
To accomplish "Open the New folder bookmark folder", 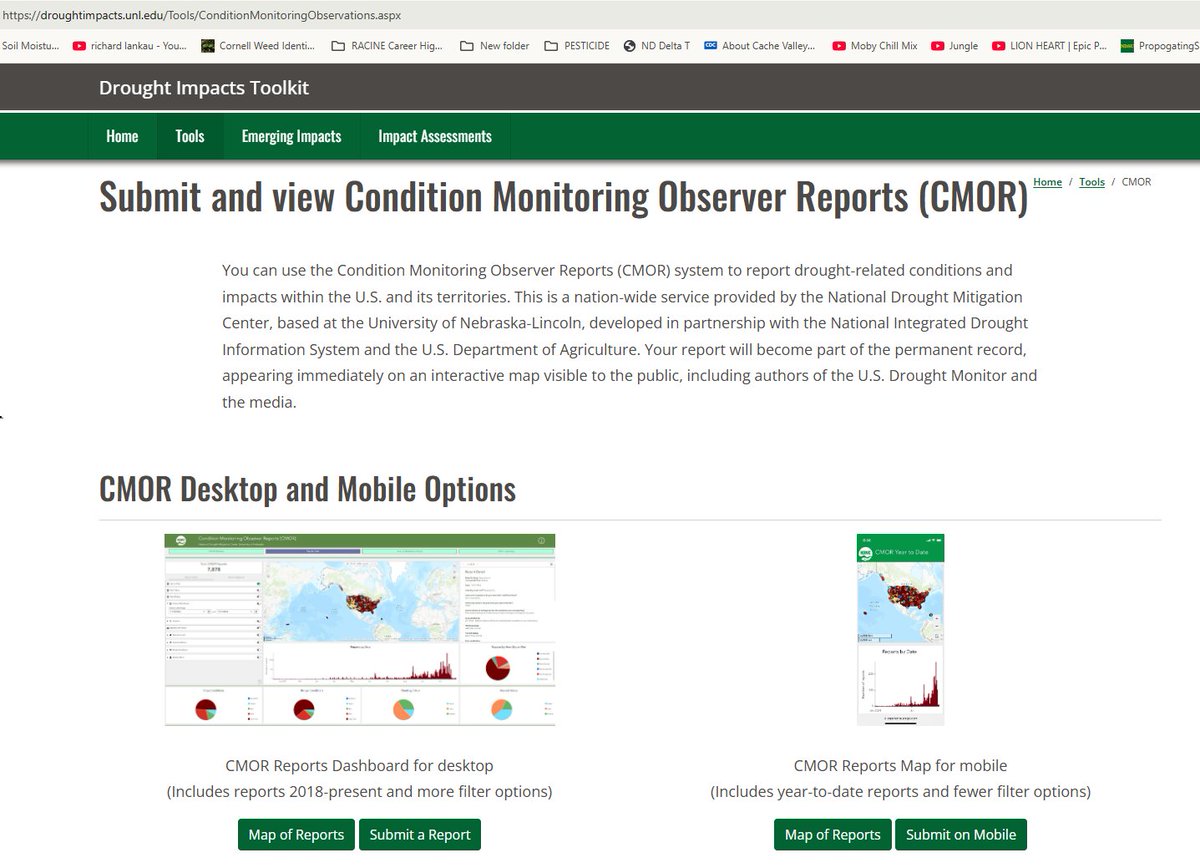I will coord(495,46).
